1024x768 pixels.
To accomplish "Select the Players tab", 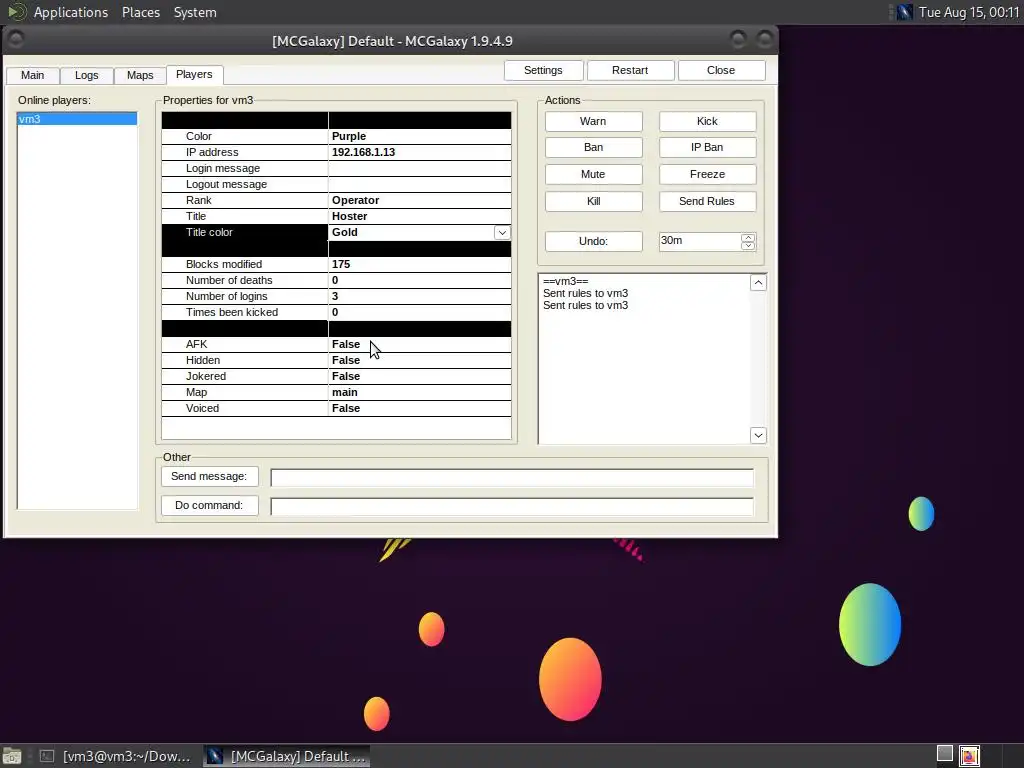I will [x=194, y=74].
